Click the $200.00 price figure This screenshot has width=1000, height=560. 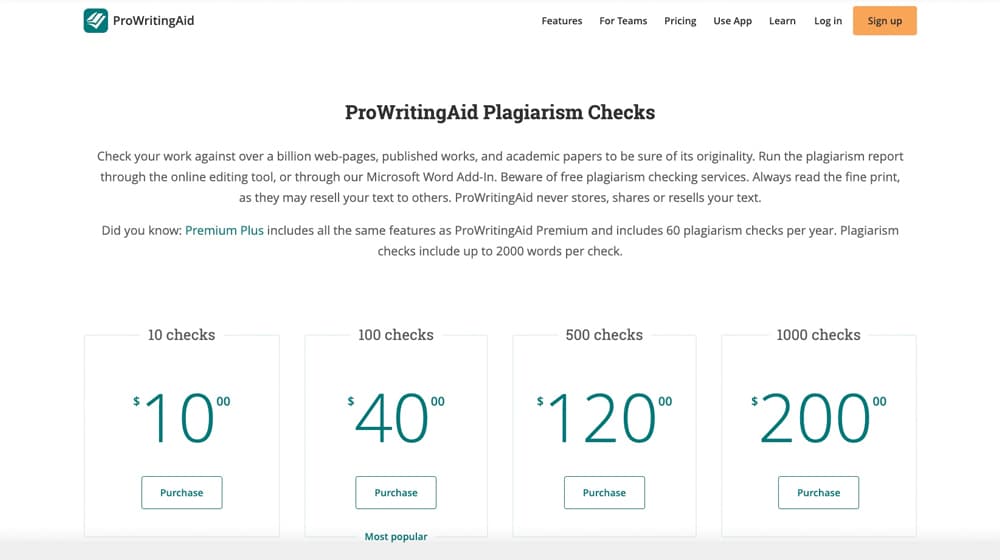pyautogui.click(x=818, y=418)
